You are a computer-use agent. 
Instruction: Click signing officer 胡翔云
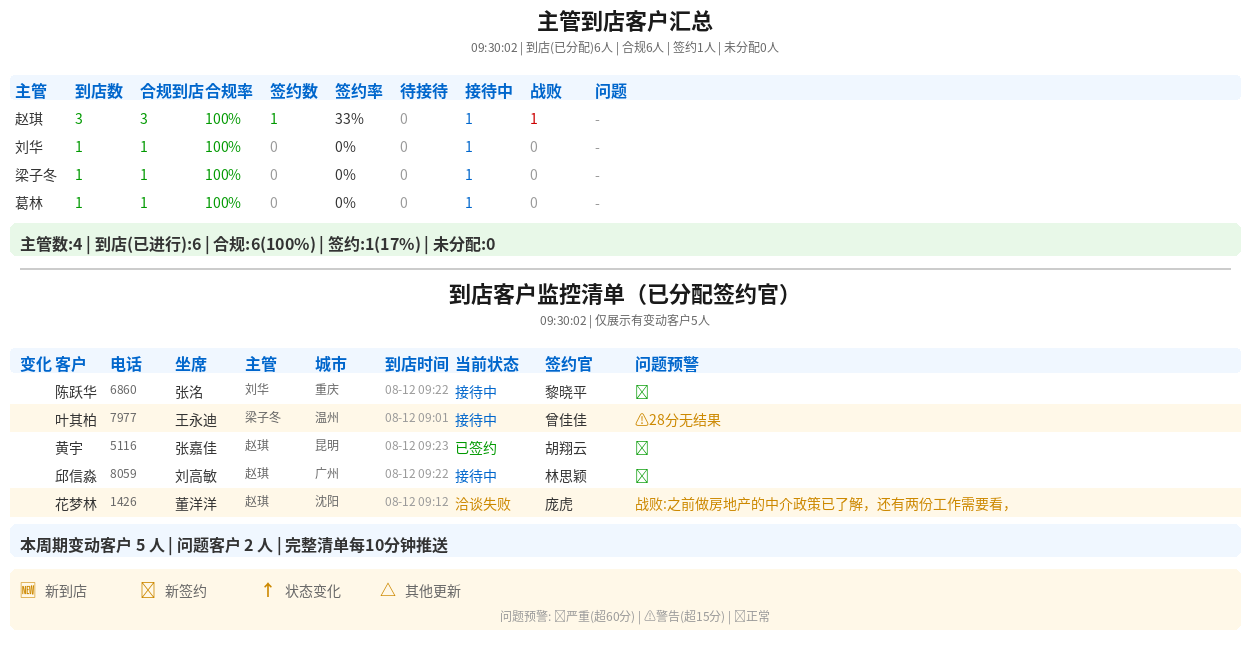(x=566, y=448)
